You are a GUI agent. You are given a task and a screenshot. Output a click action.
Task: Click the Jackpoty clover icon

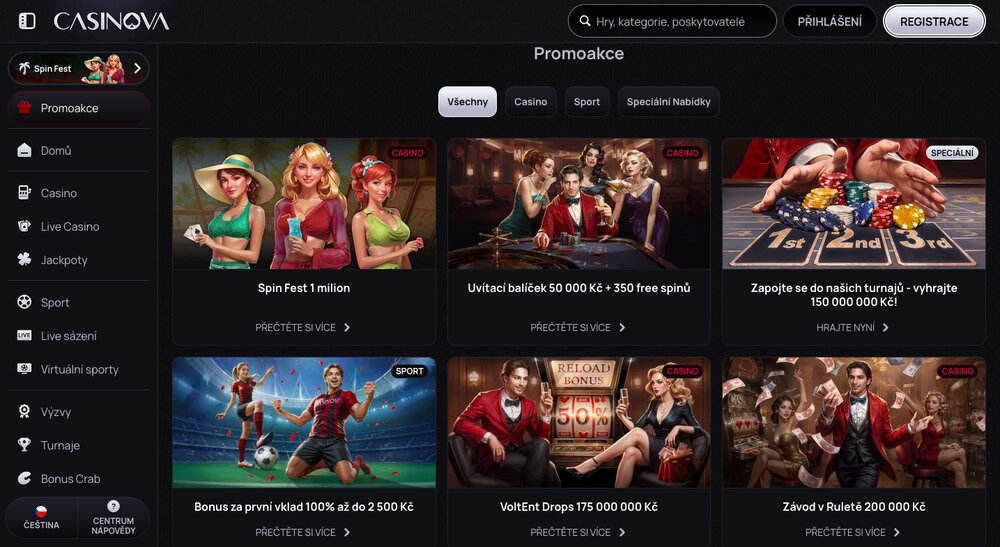[25, 260]
